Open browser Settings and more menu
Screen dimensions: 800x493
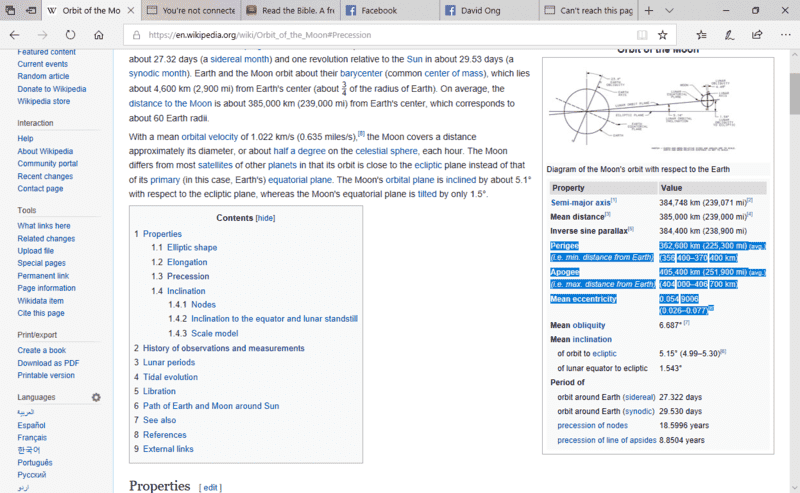(x=785, y=35)
